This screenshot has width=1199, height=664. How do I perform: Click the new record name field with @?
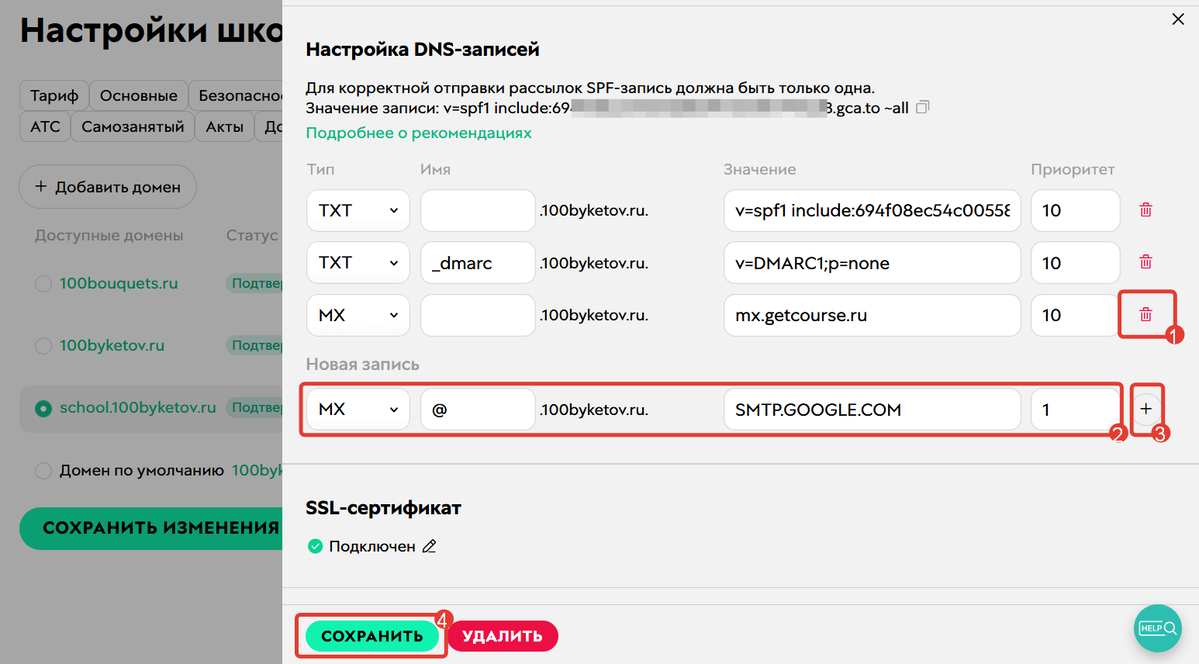478,409
